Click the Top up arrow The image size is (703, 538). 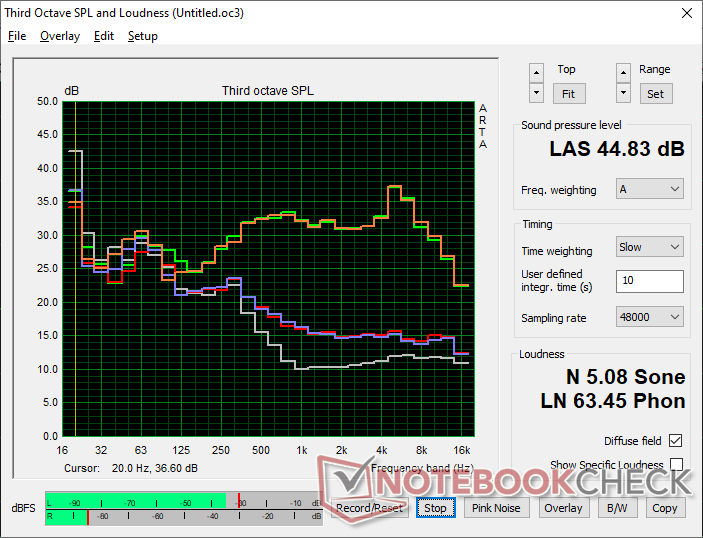pos(536,72)
